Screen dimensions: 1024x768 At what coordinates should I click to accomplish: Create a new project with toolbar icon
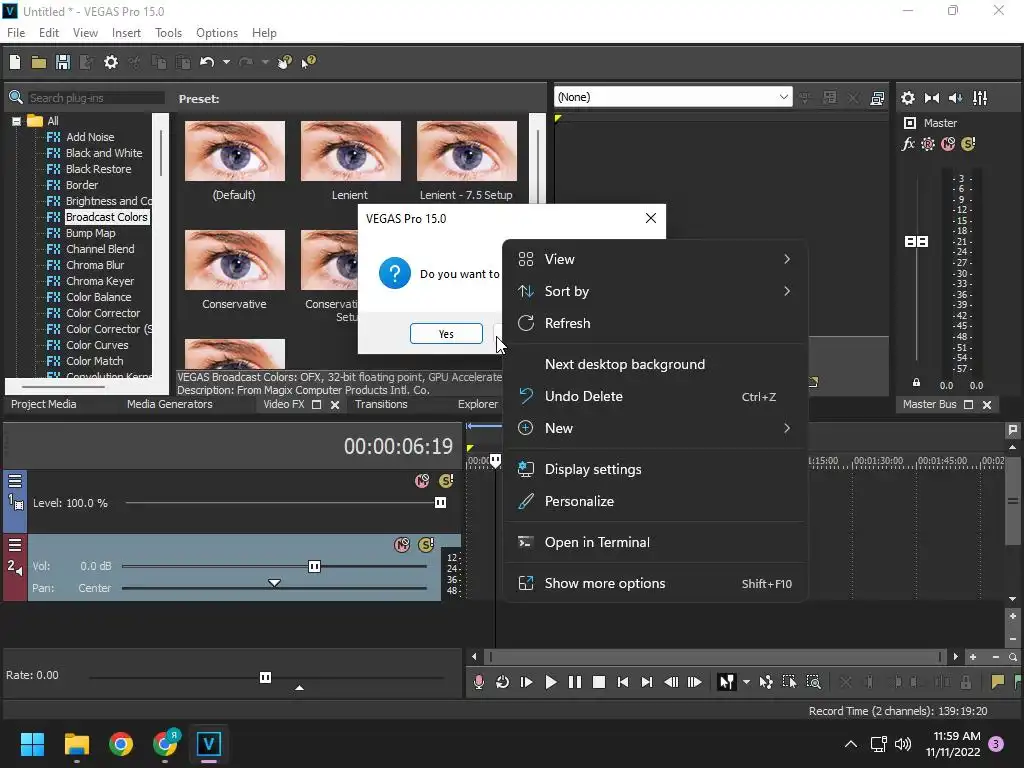(x=15, y=62)
